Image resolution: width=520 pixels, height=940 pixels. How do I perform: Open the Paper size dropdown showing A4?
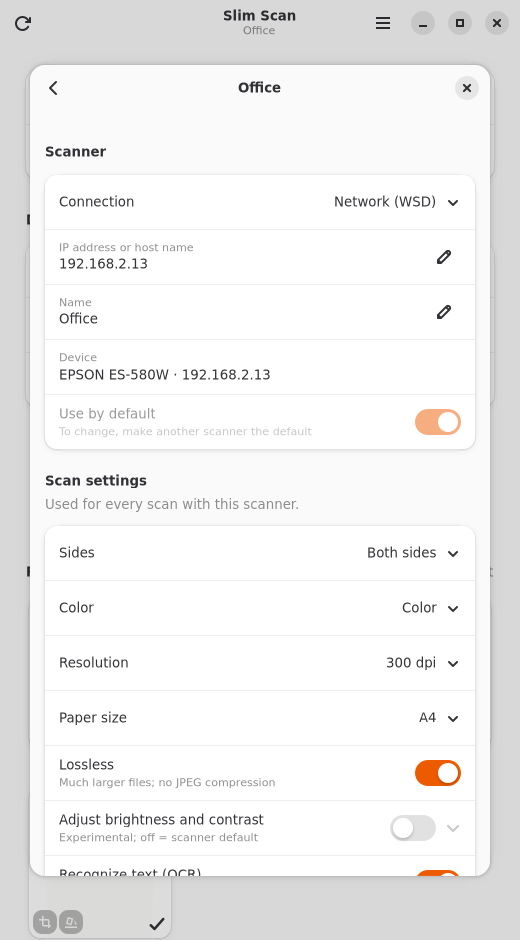[260, 718]
